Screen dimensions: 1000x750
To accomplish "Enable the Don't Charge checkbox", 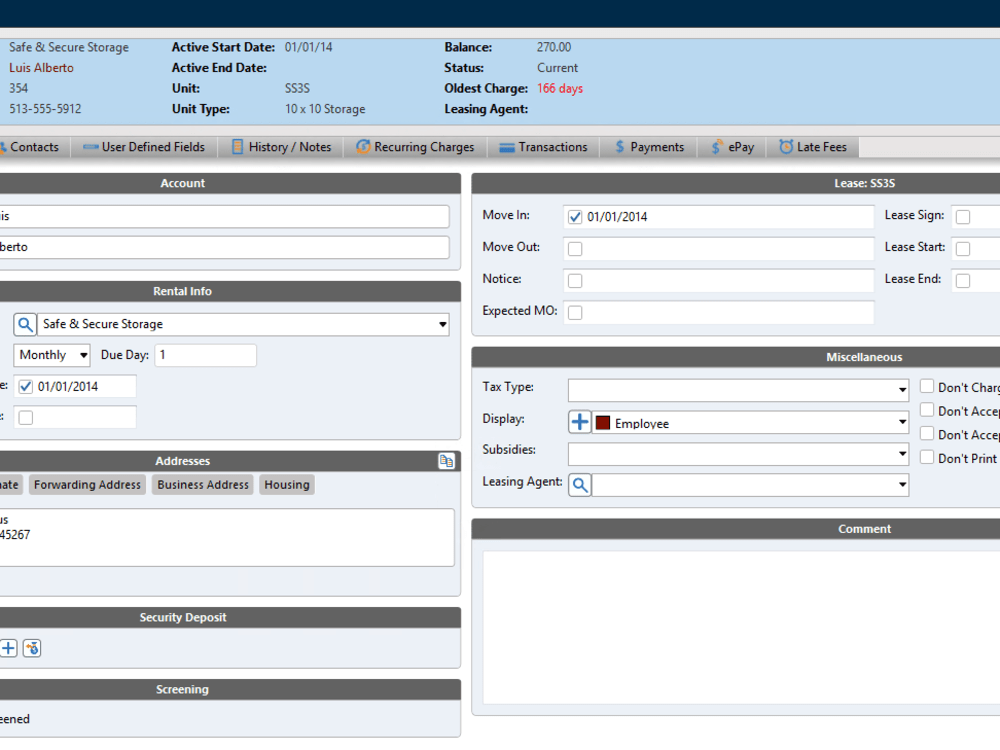I will point(927,386).
